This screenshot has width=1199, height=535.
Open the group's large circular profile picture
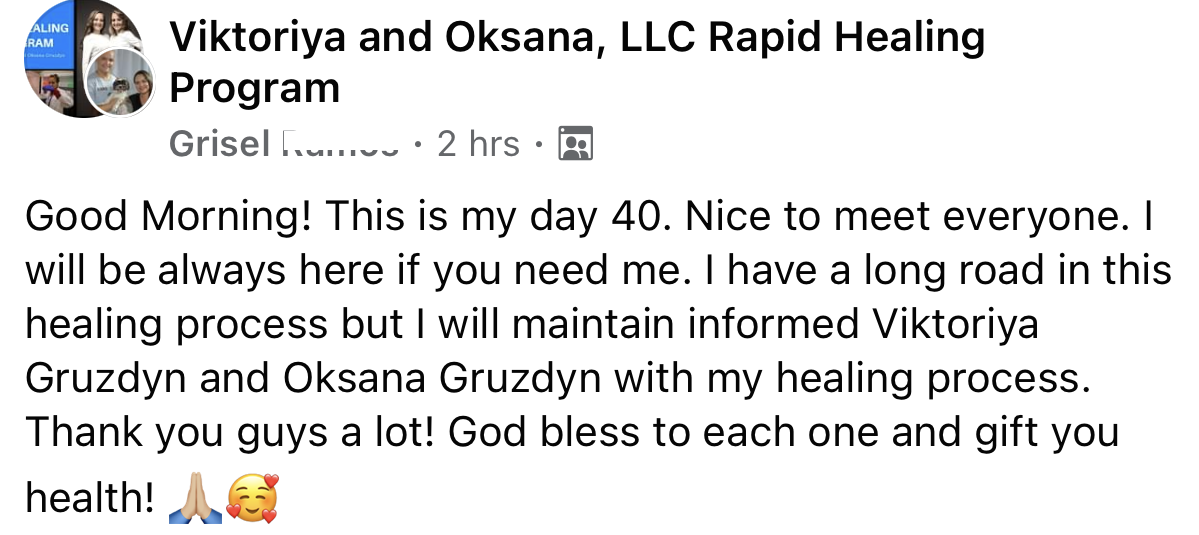(x=83, y=58)
